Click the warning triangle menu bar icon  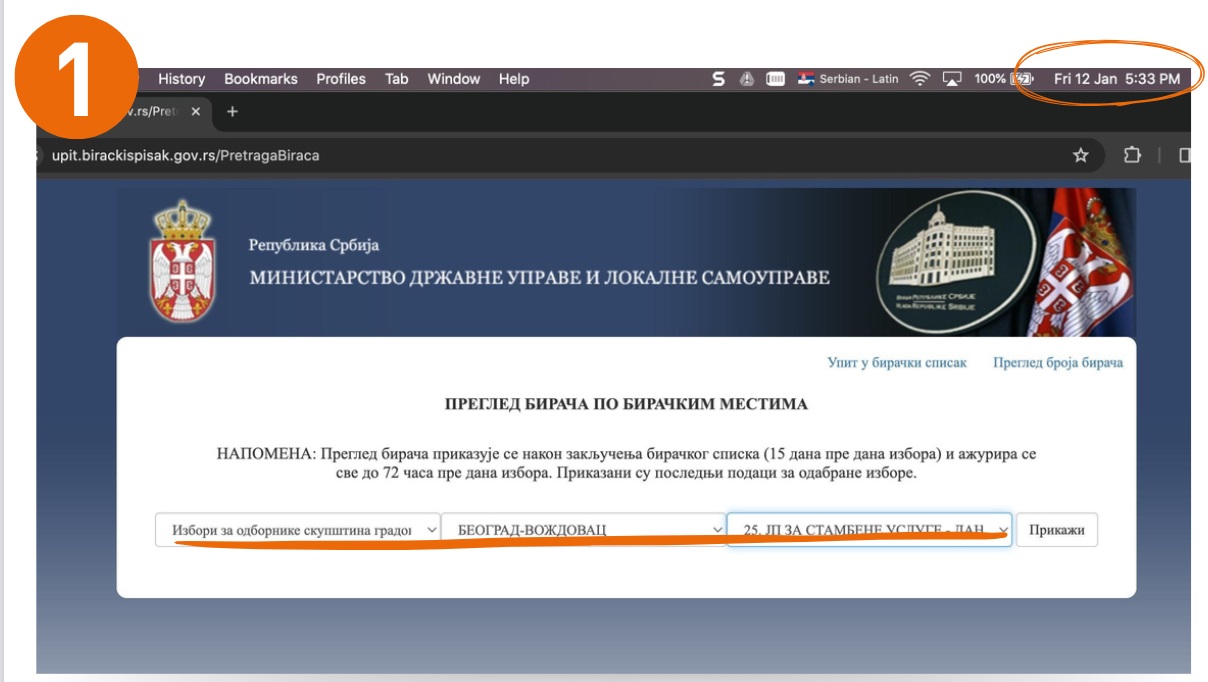pos(747,79)
